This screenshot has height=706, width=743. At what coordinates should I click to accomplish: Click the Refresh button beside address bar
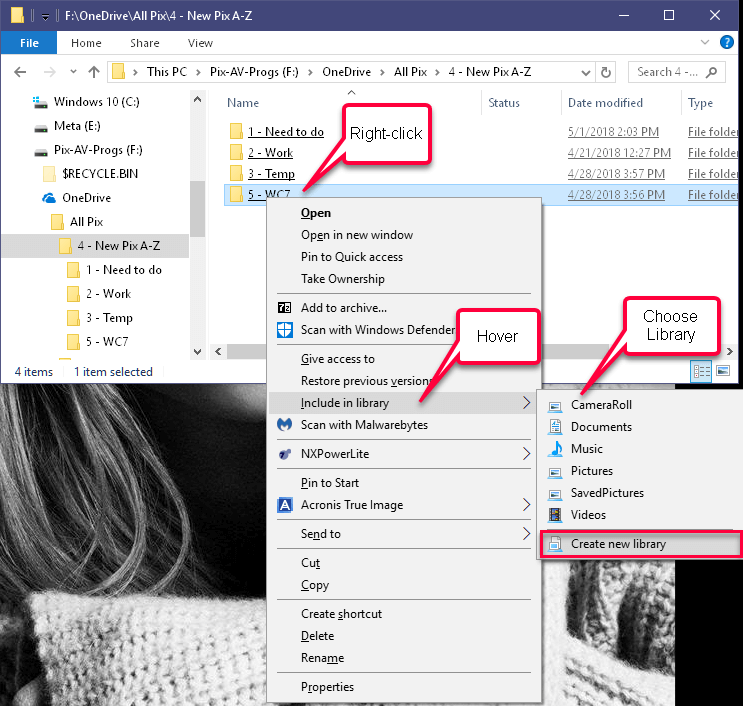pyautogui.click(x=606, y=72)
